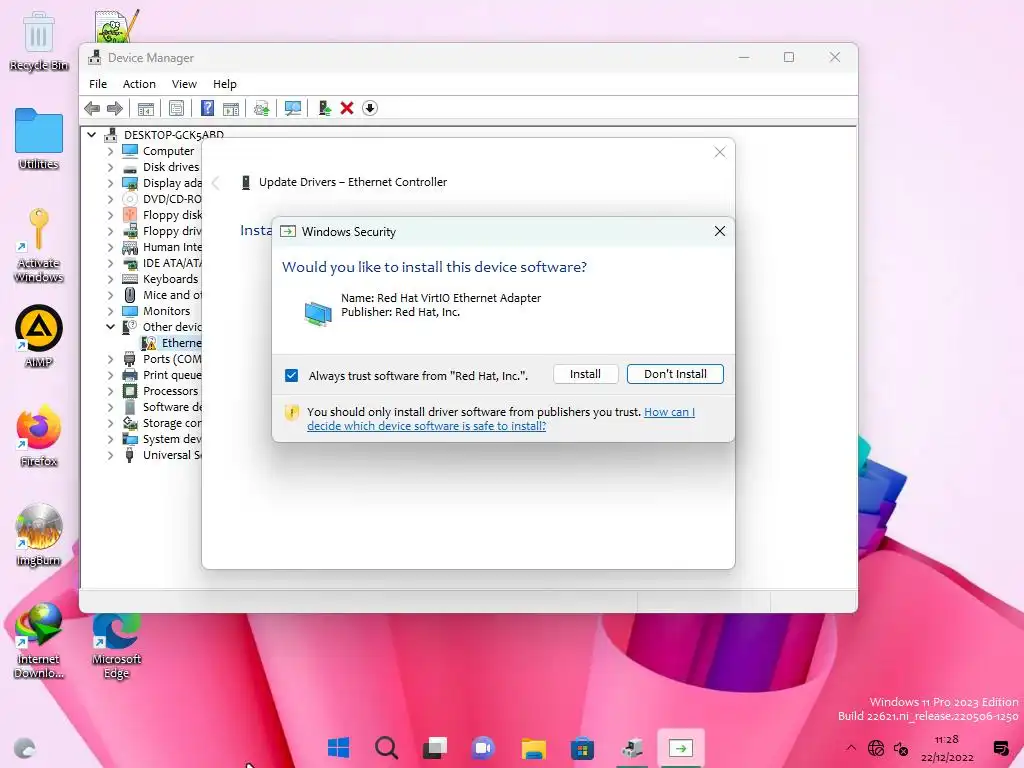Open Task View on the taskbar
This screenshot has width=1024, height=768.
434,748
